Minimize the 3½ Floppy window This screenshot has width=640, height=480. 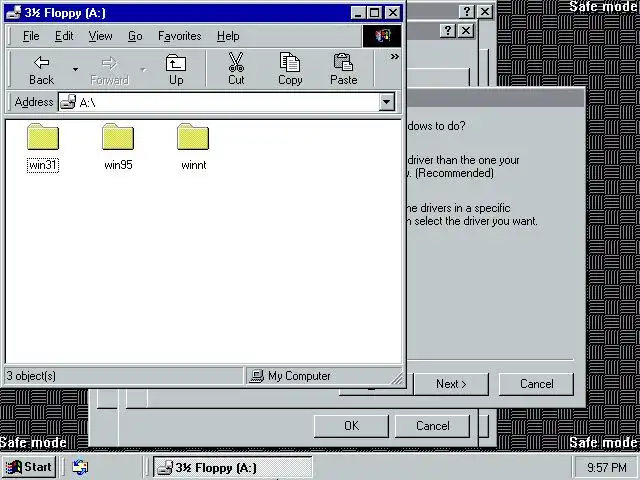point(358,13)
